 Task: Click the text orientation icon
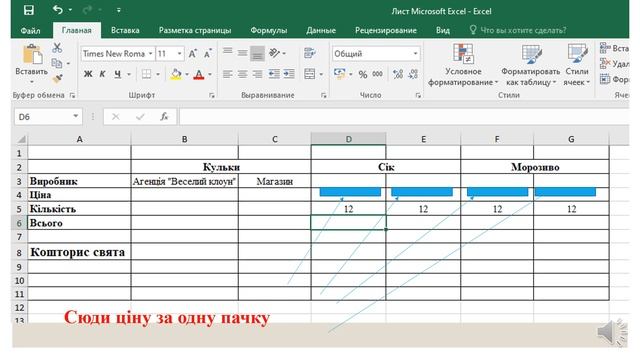(x=275, y=53)
